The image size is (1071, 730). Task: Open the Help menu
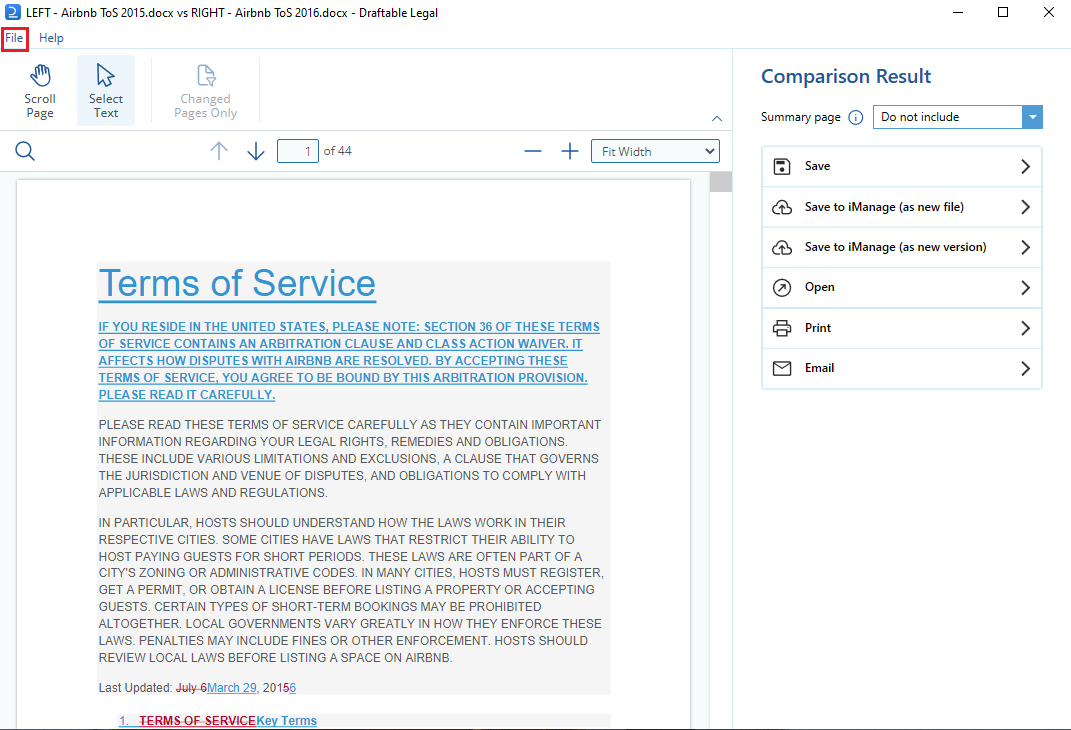point(51,38)
